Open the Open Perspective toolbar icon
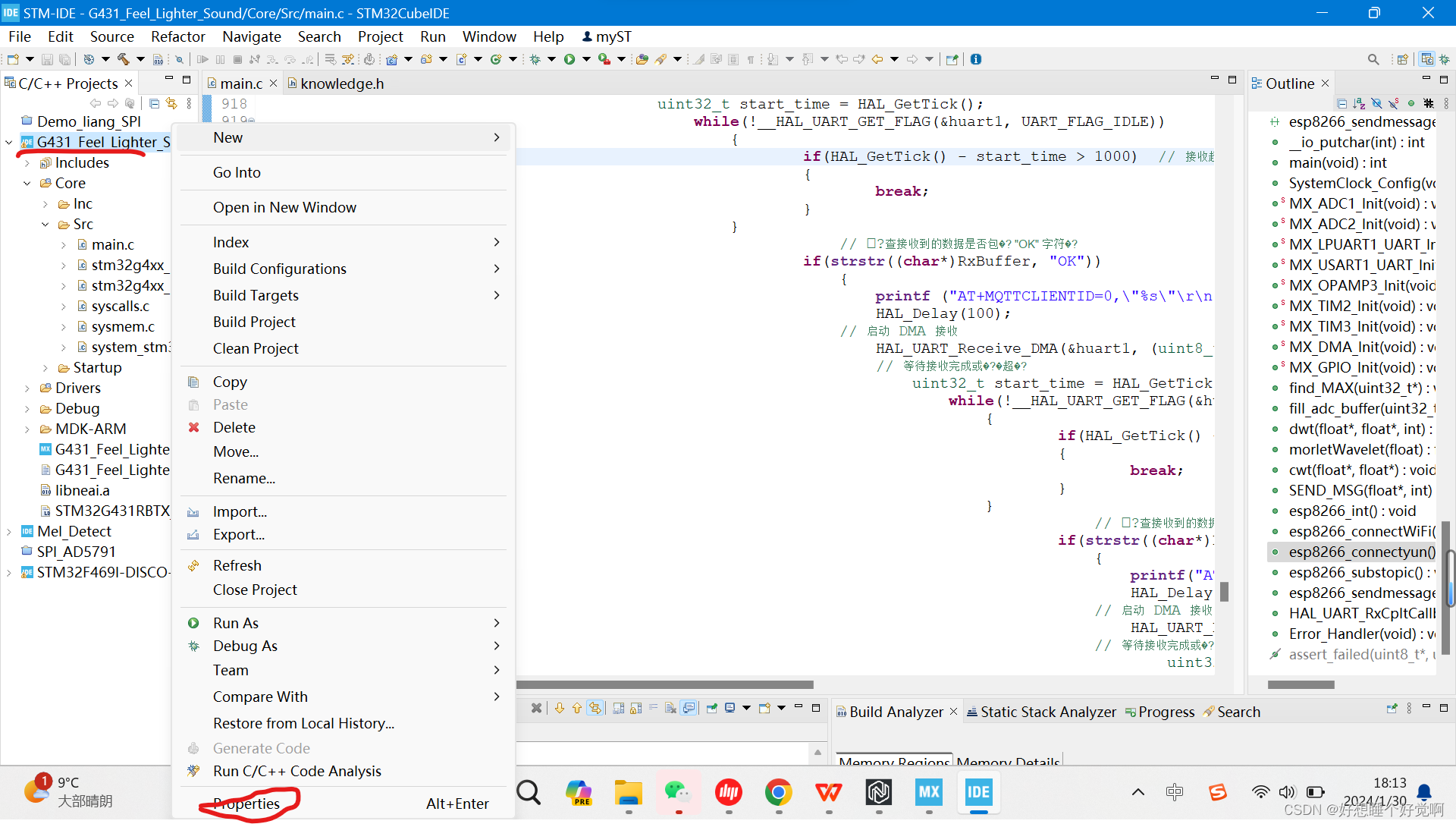The height and width of the screenshot is (824, 1456). tap(1402, 59)
